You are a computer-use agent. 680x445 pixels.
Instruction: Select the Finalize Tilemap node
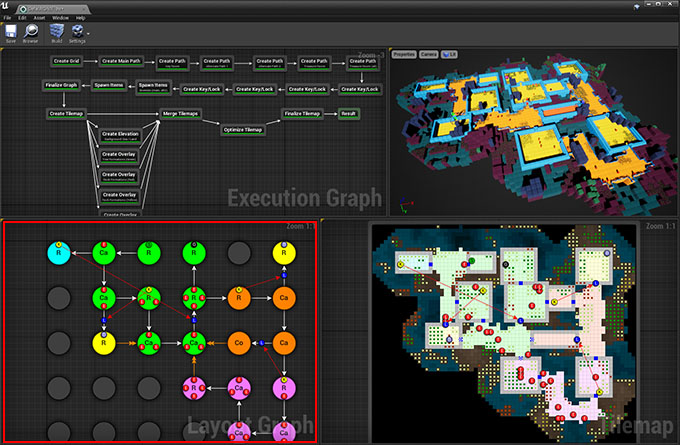(302, 114)
